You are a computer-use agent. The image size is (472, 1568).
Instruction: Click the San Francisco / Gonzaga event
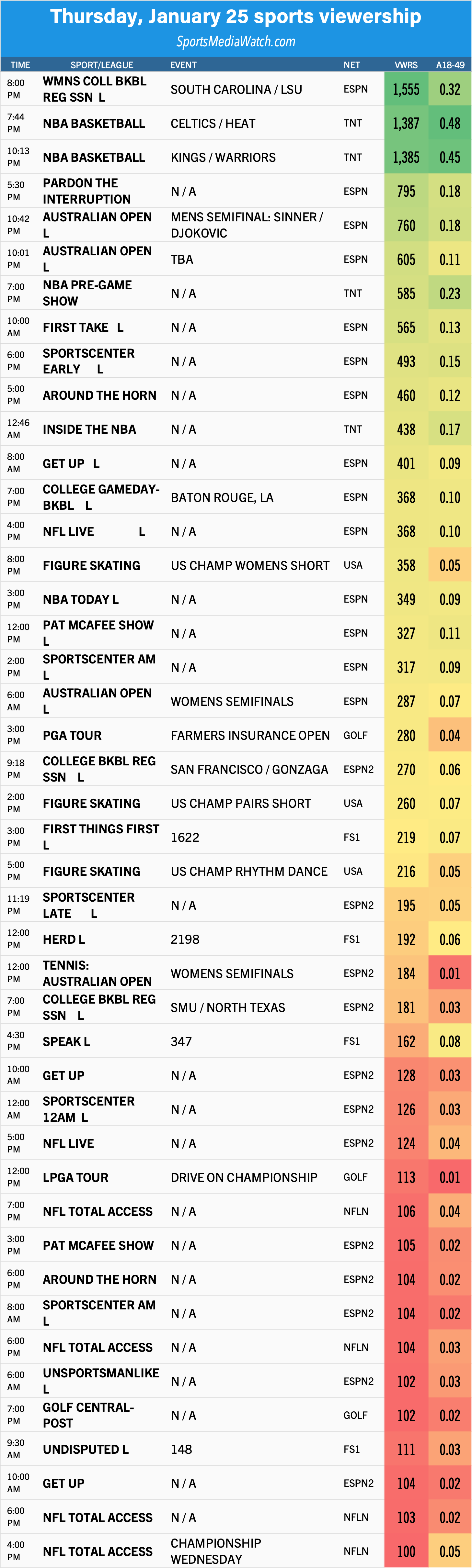coord(249,769)
